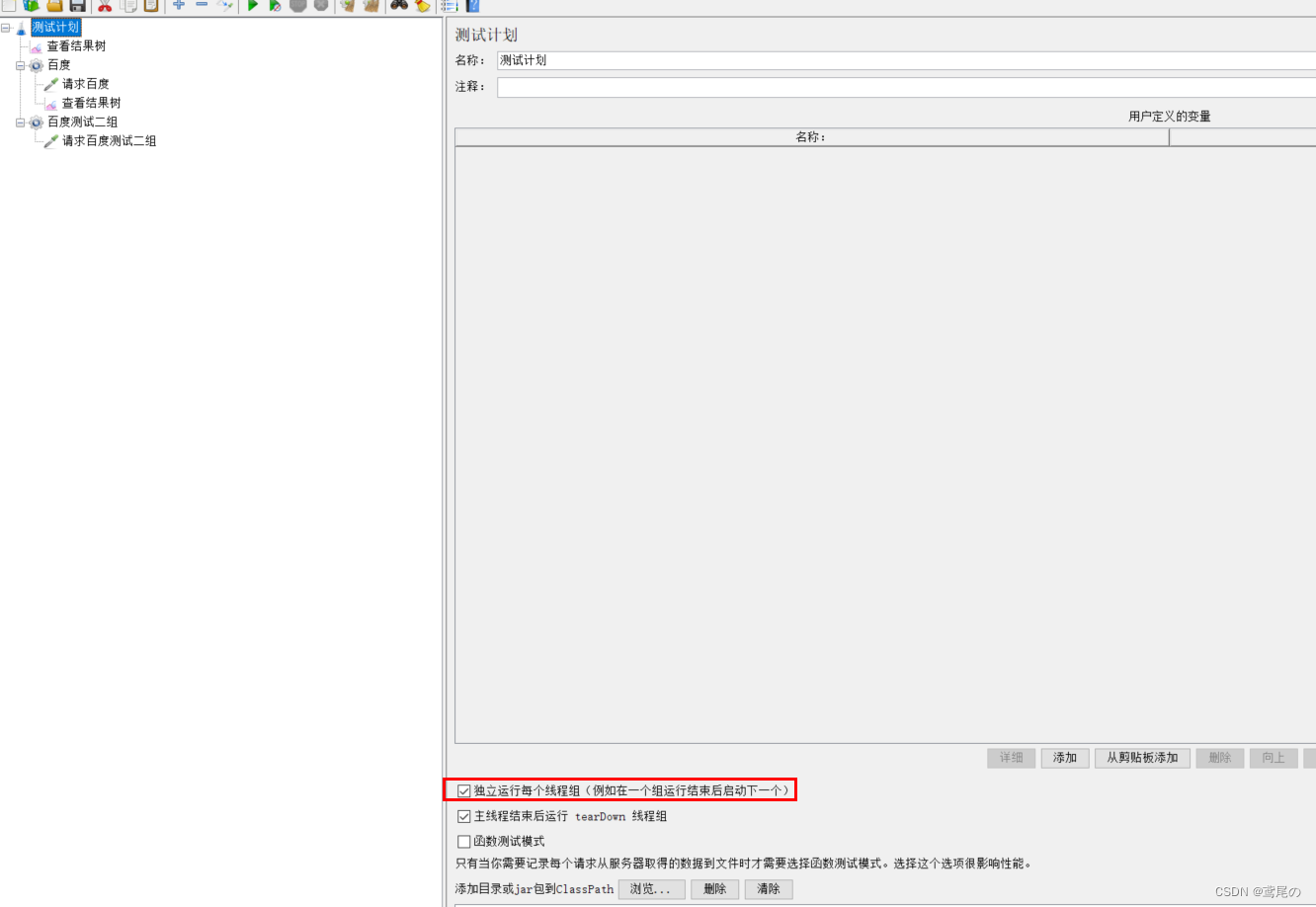Screen dimensions: 1316x907
Task: Click the Copy toolbar icon
Action: (x=128, y=5)
